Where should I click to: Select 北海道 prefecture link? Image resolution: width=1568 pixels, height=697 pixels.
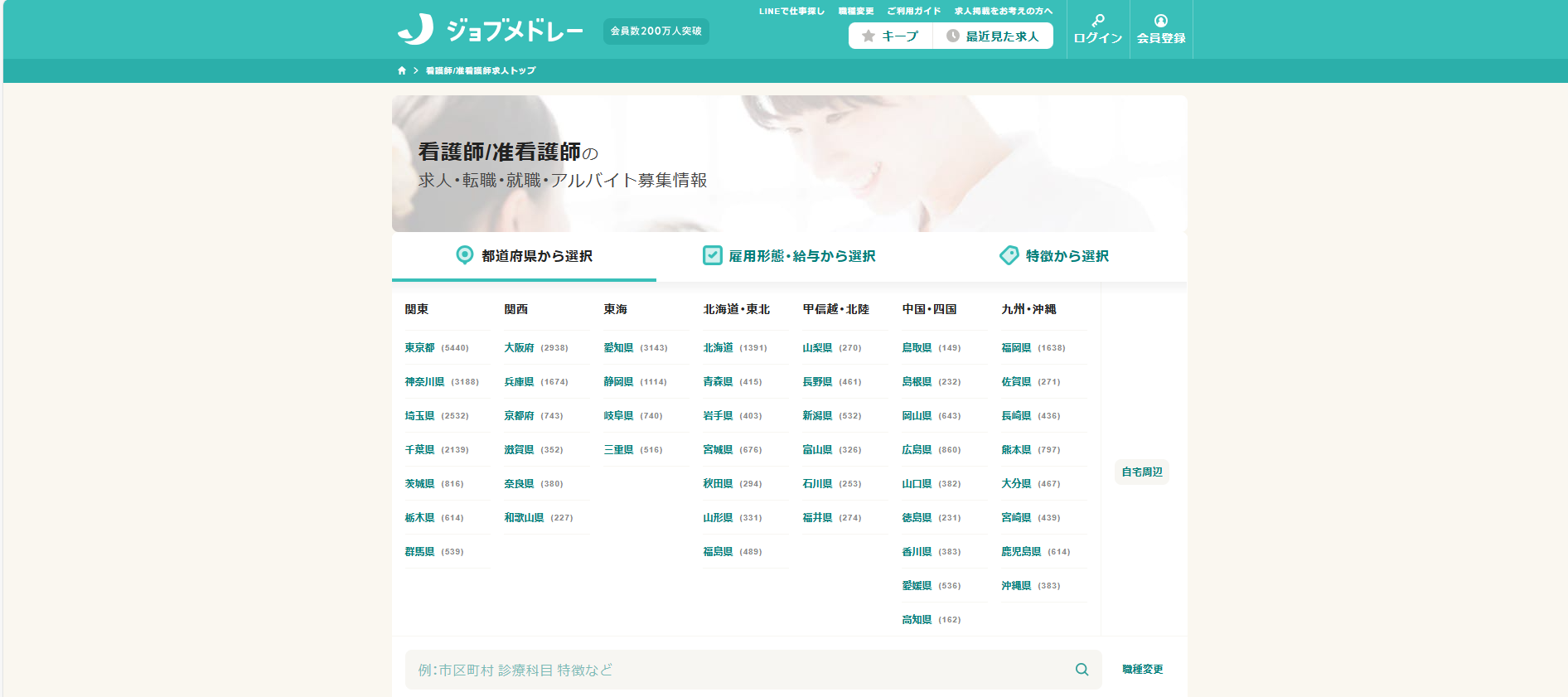(718, 348)
